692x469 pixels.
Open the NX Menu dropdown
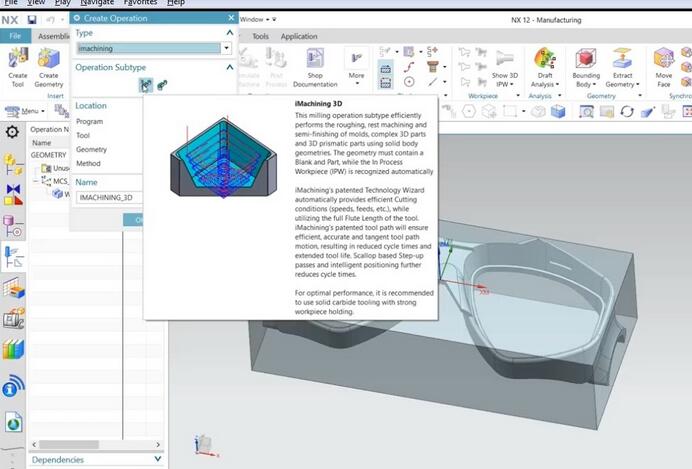click(x=26, y=111)
